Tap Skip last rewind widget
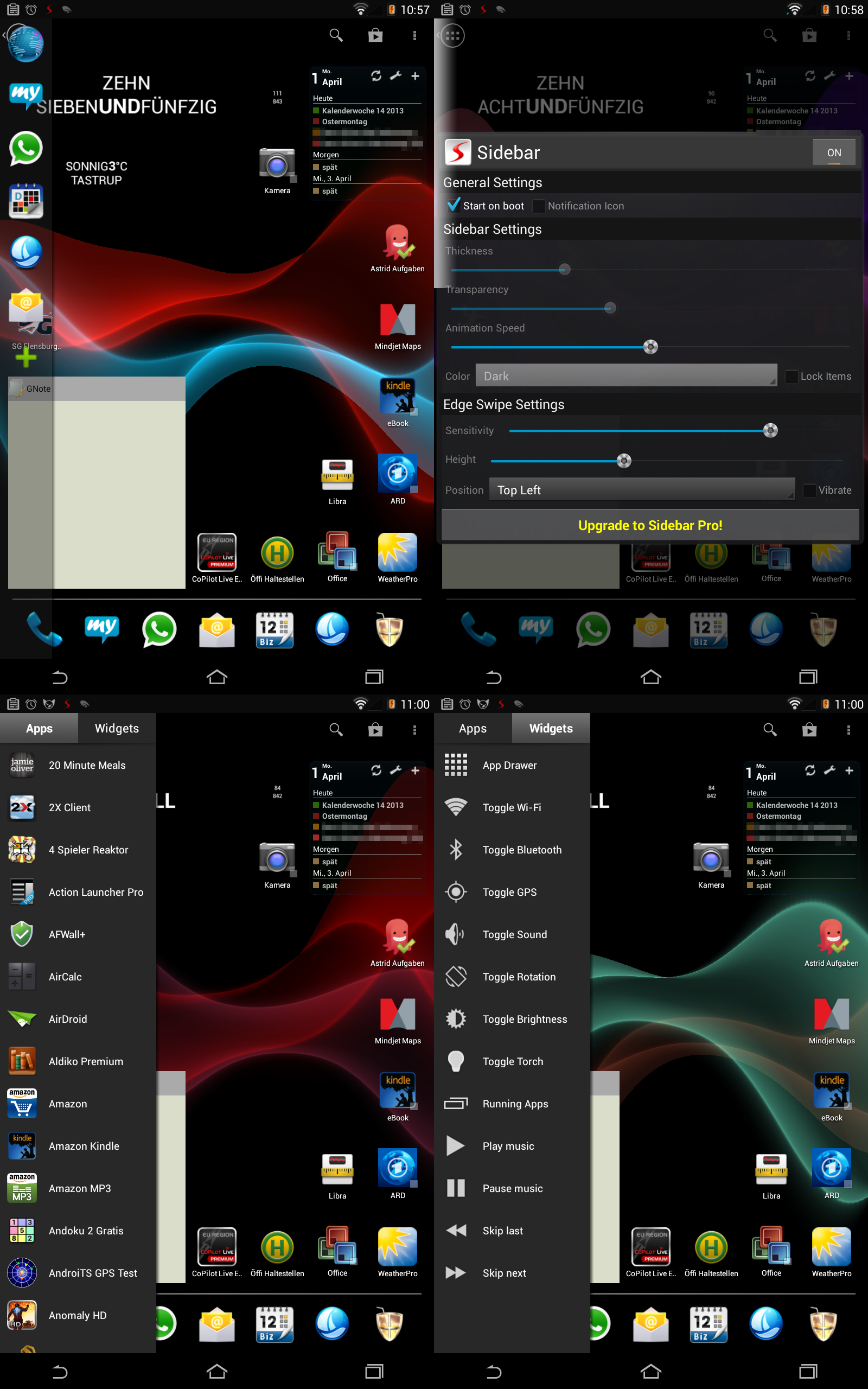The image size is (868, 1389). click(x=456, y=1231)
